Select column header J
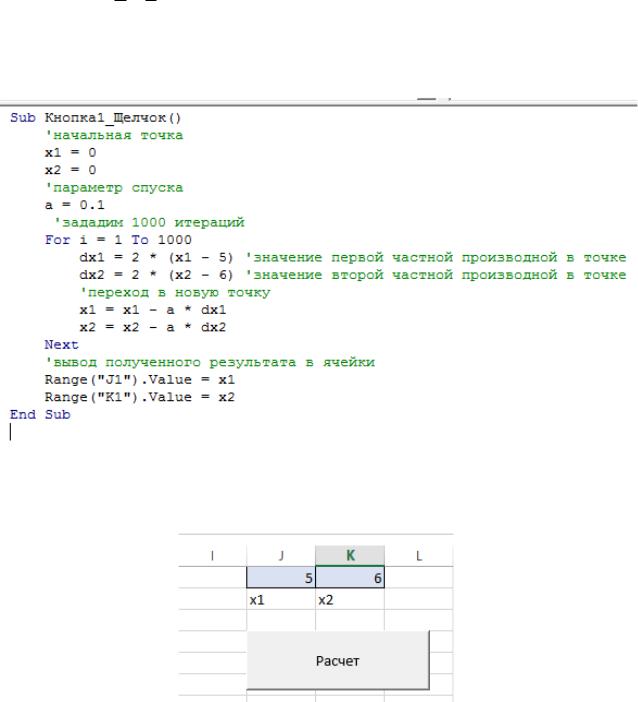The height and width of the screenshot is (702, 638). [x=281, y=556]
